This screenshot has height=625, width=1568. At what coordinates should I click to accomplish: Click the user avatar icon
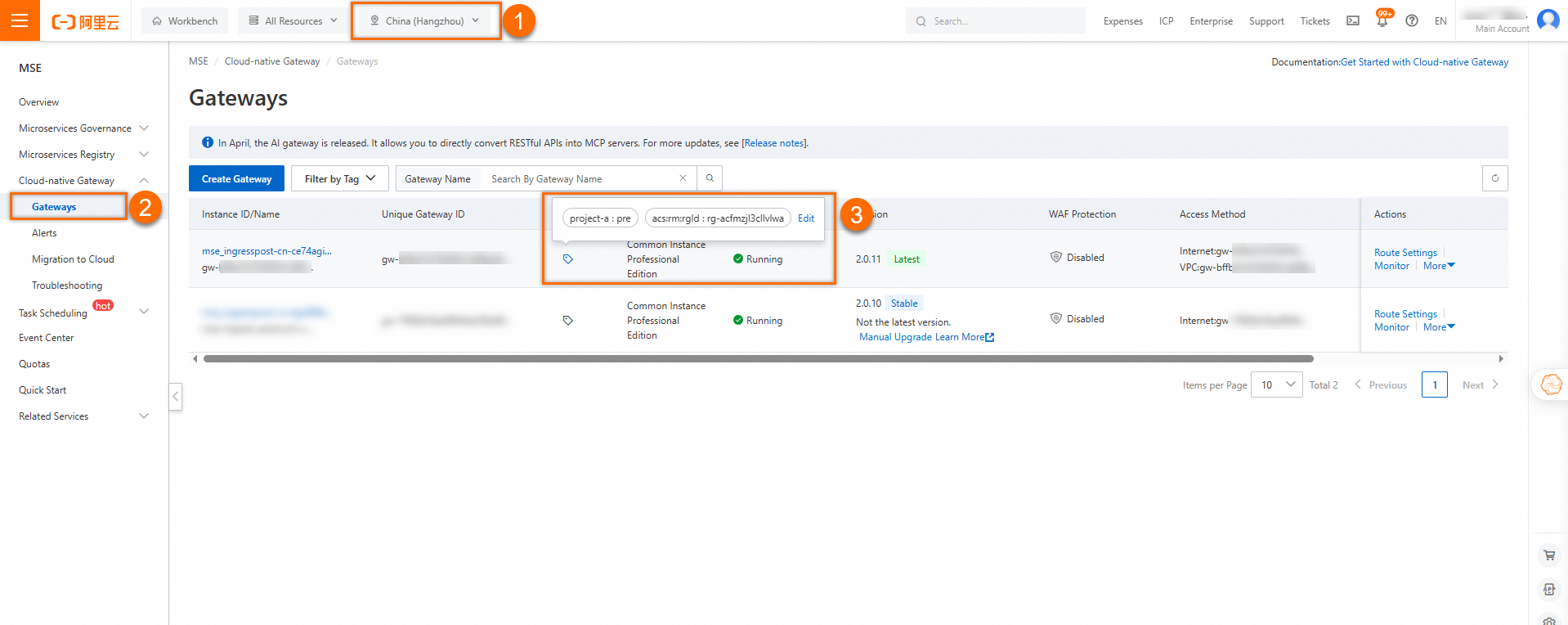click(1548, 20)
